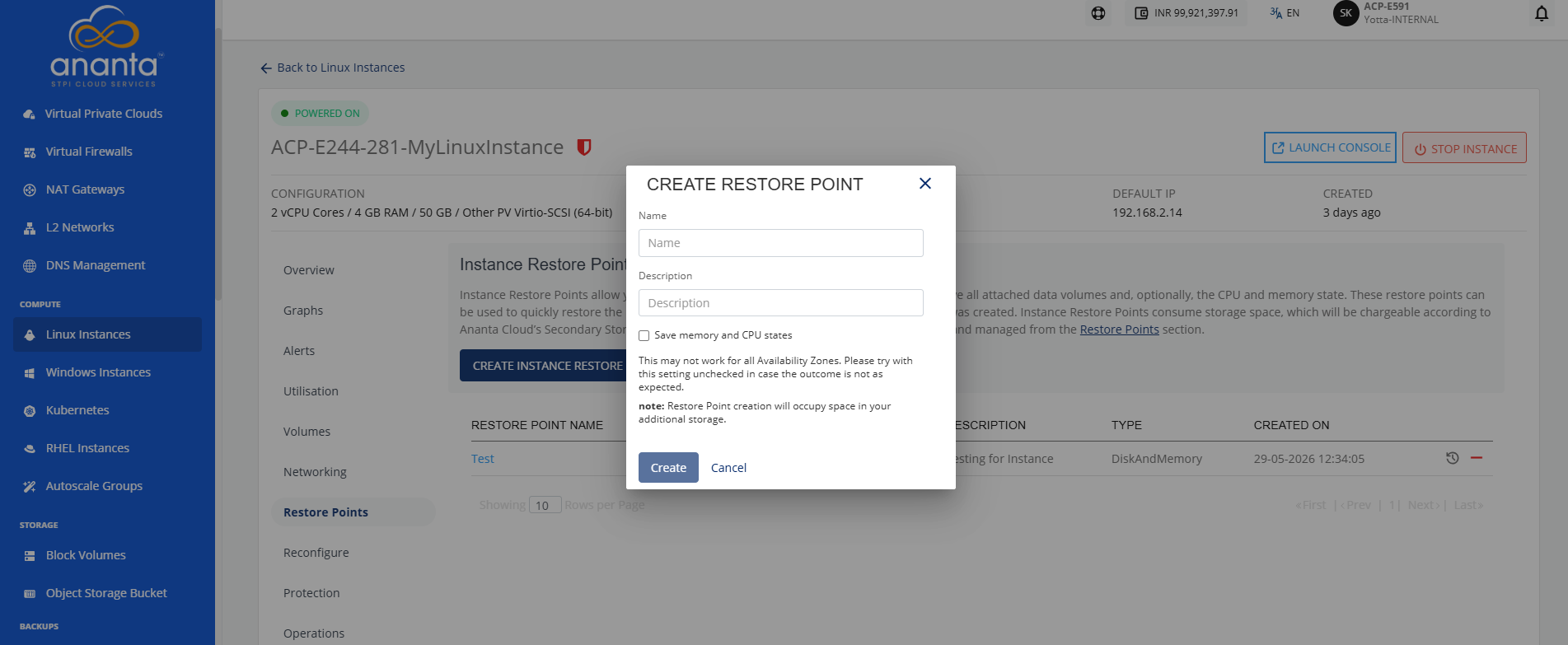Open the SK user avatar menu
Screen dimensions: 1568x645
point(1346,13)
